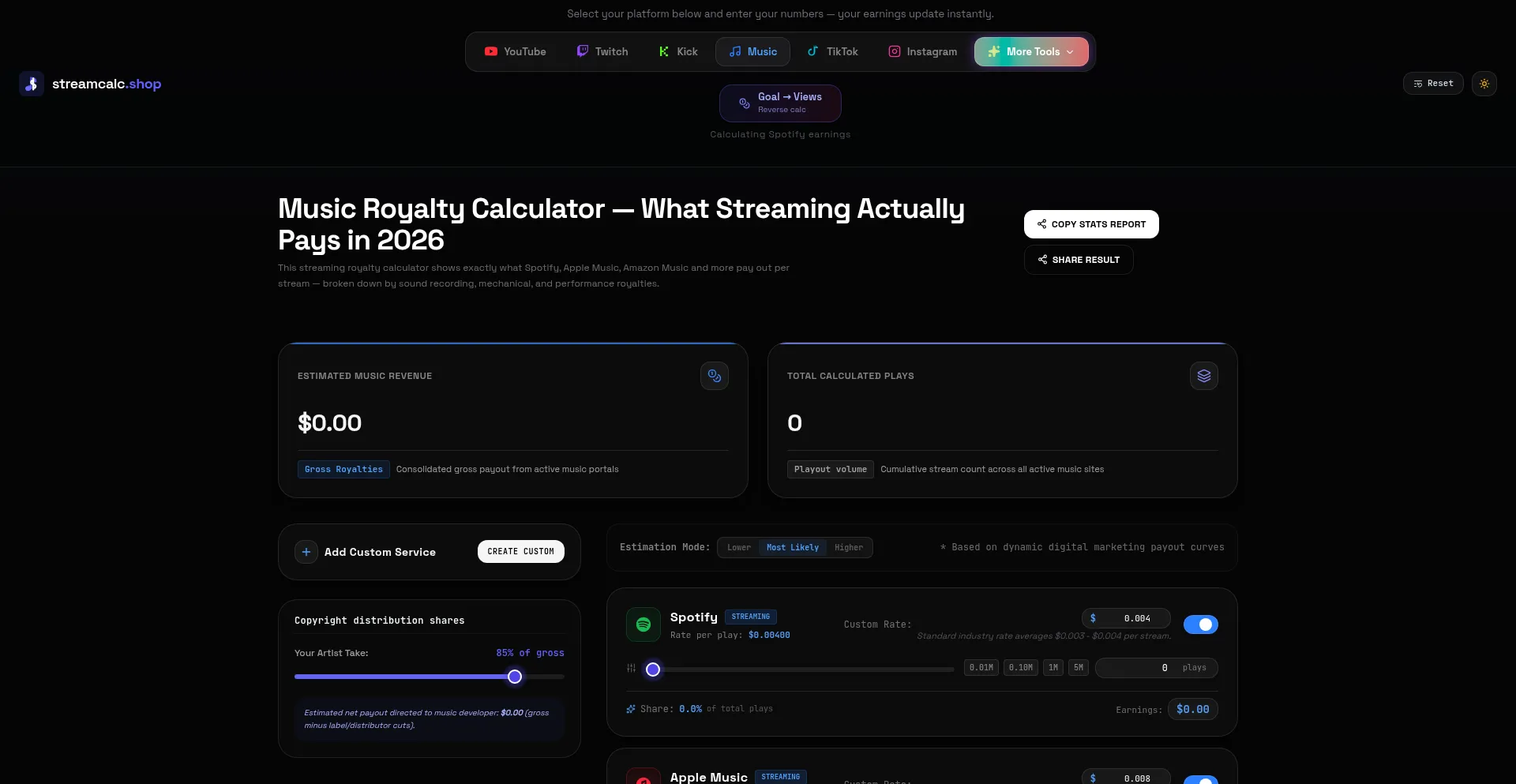This screenshot has height=784, width=1516.
Task: Expand the More Tools dropdown
Action: click(x=1031, y=51)
